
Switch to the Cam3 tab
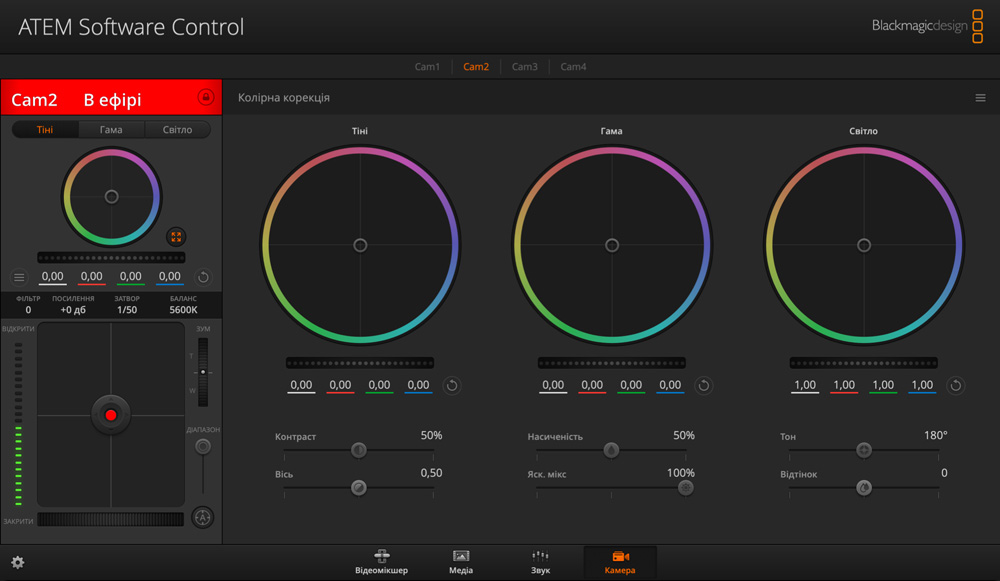[525, 67]
